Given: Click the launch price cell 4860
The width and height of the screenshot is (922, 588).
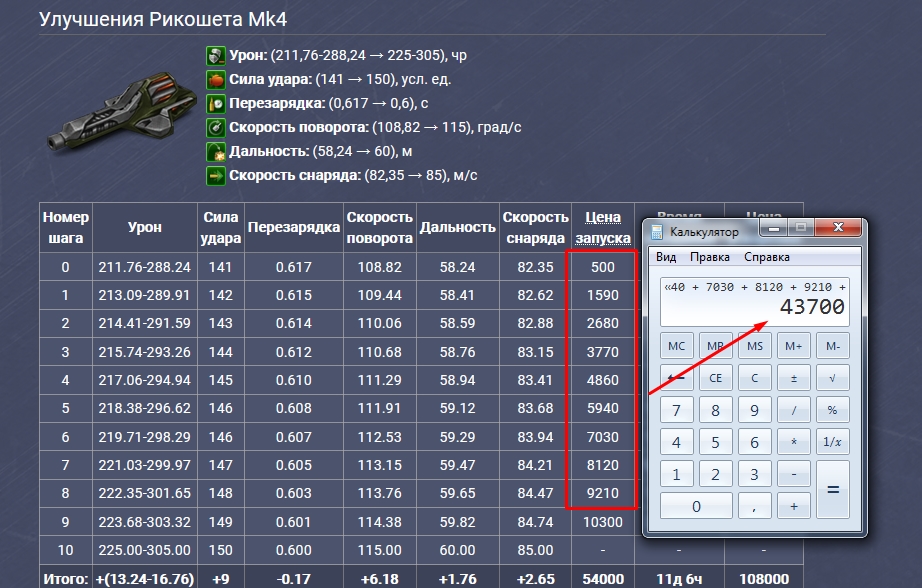Looking at the screenshot, I should (603, 380).
